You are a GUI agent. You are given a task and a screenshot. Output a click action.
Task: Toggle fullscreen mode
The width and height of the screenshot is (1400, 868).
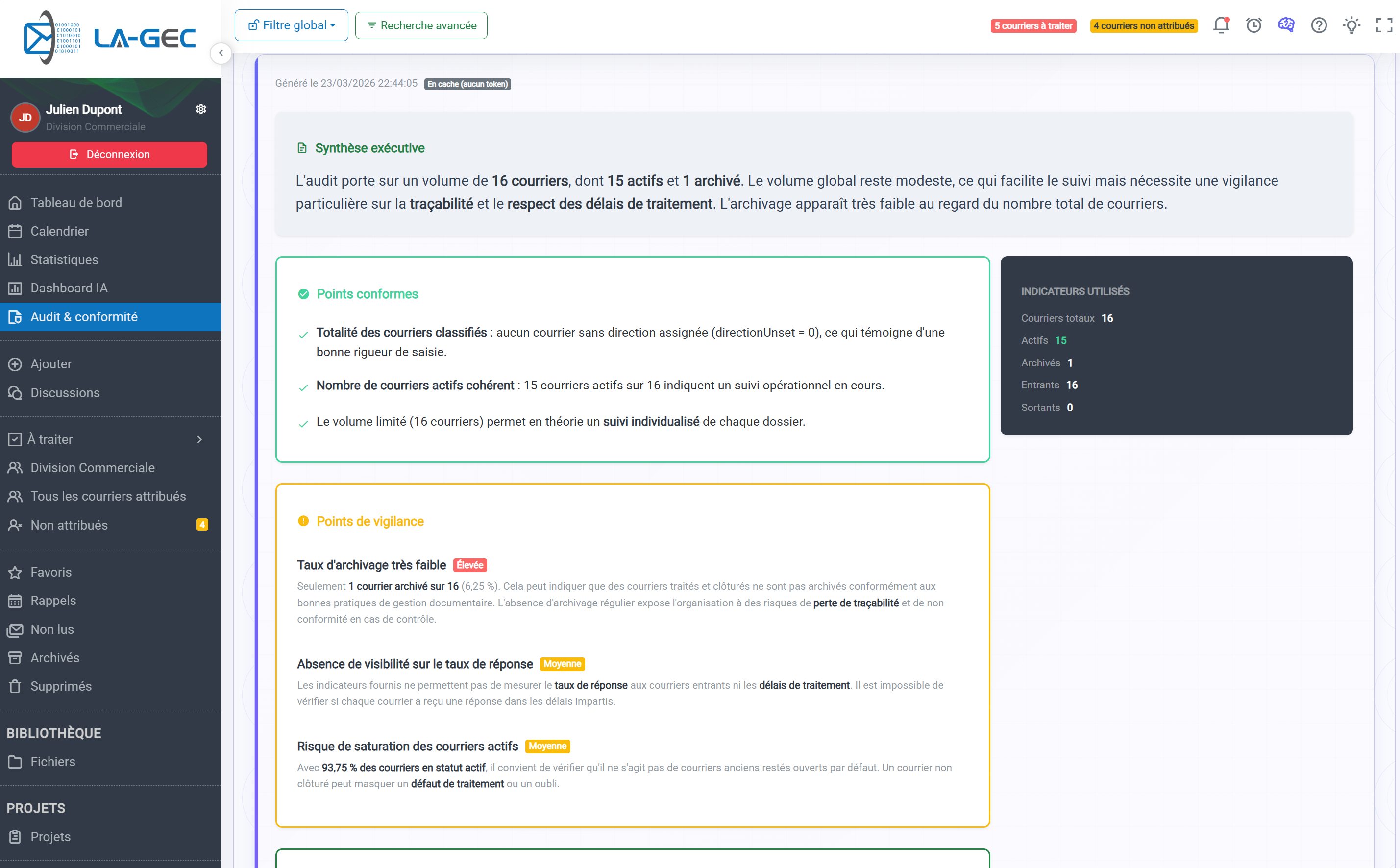point(1384,25)
